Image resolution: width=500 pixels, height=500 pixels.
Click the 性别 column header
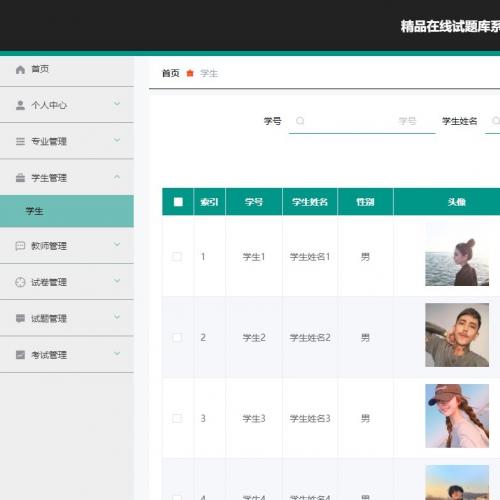tap(365, 202)
